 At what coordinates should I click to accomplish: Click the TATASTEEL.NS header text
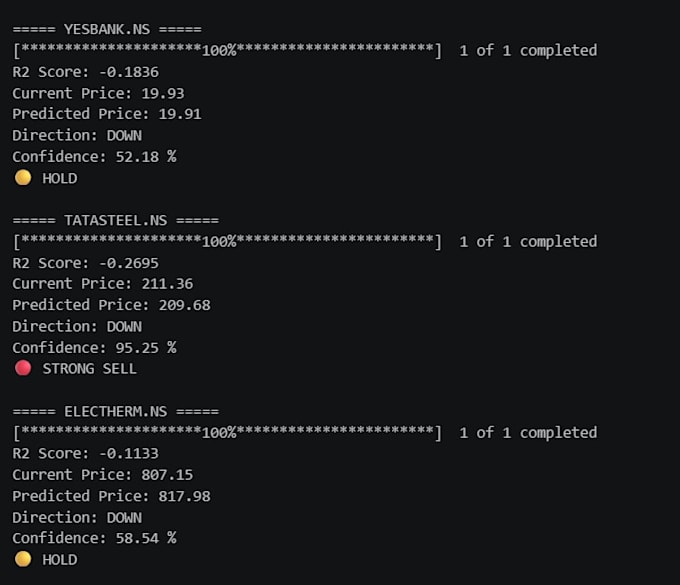point(115,220)
